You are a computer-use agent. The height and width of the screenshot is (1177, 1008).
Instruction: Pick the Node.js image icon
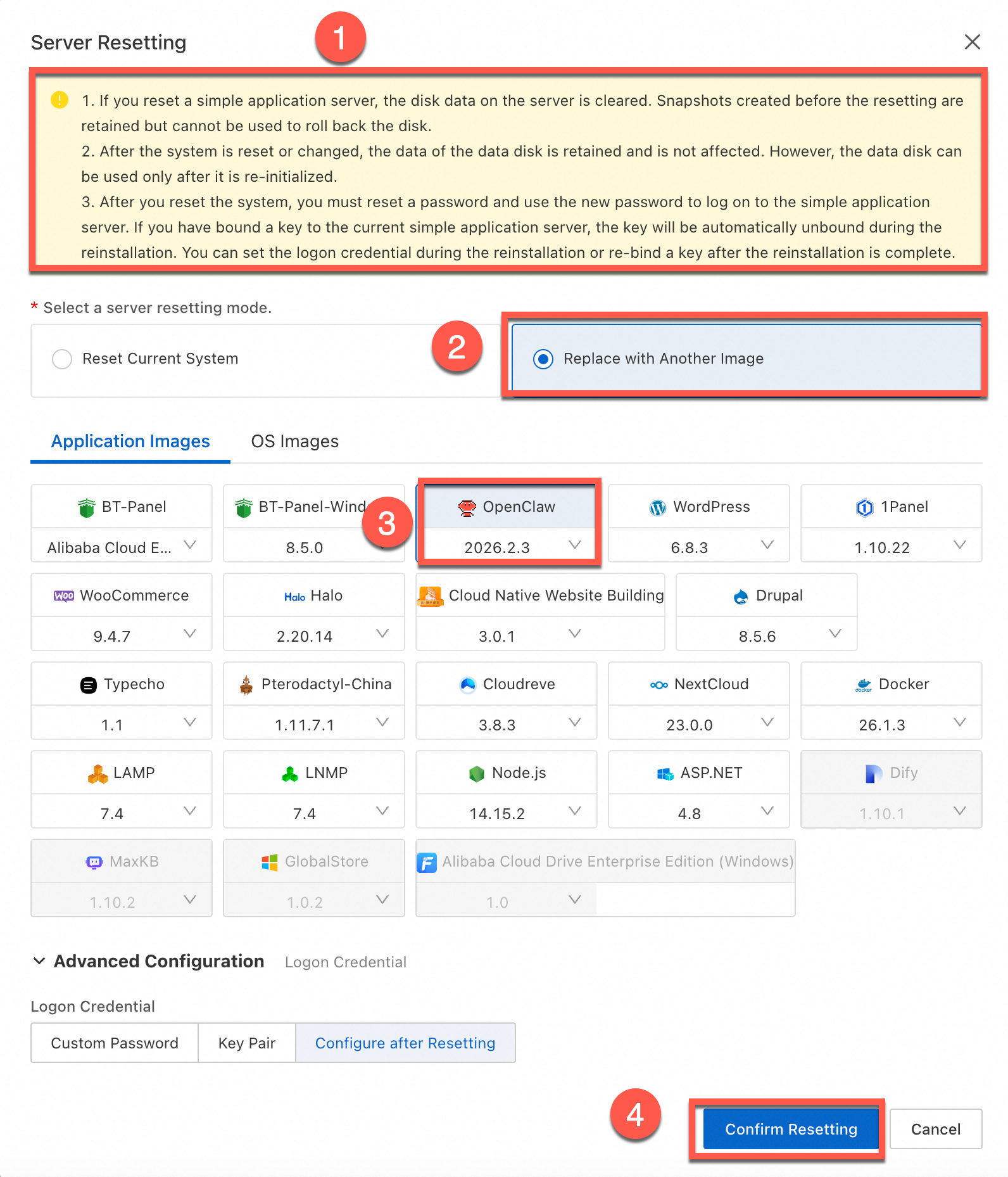tap(477, 773)
